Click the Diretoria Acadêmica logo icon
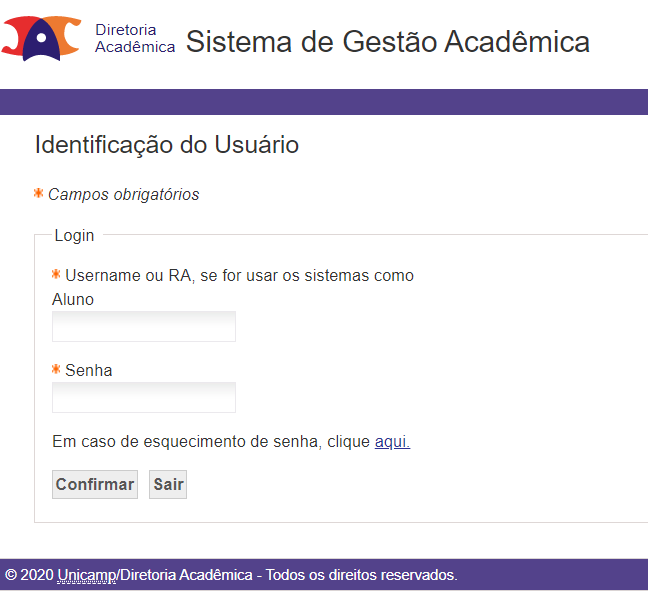This screenshot has height=600, width=648. click(41, 38)
